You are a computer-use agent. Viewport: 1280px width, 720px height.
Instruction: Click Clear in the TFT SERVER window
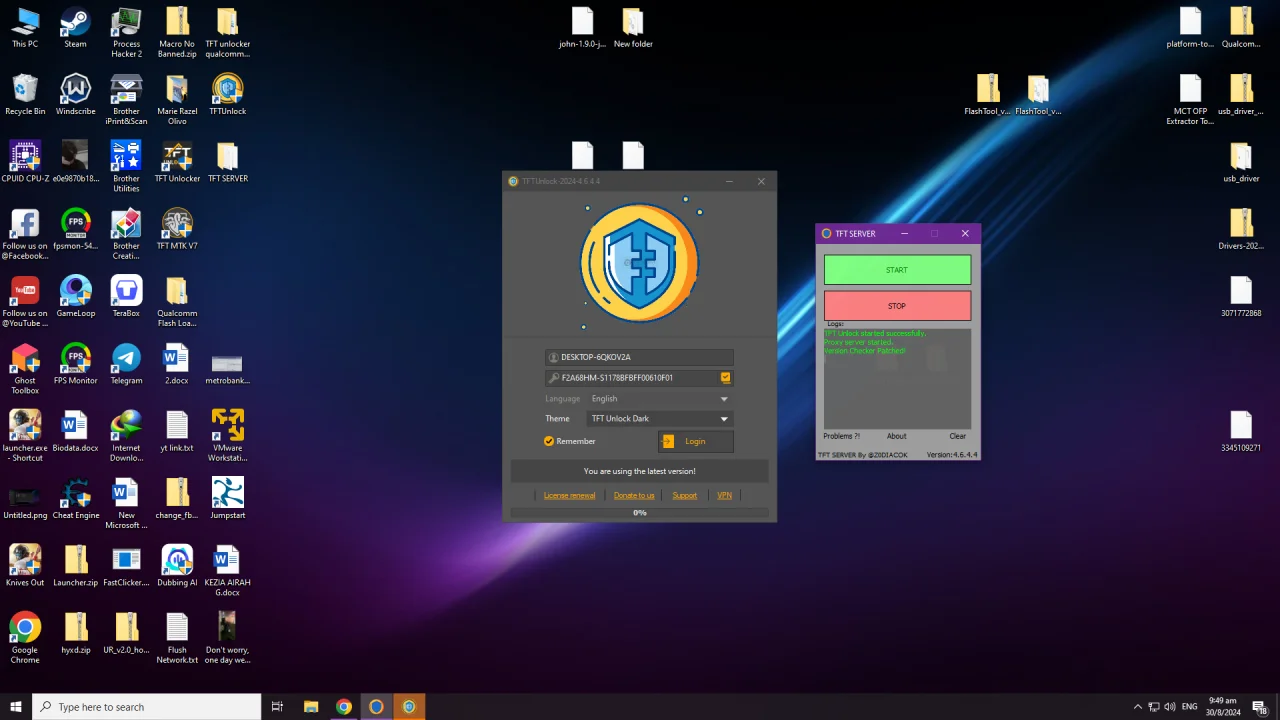pyautogui.click(x=958, y=436)
